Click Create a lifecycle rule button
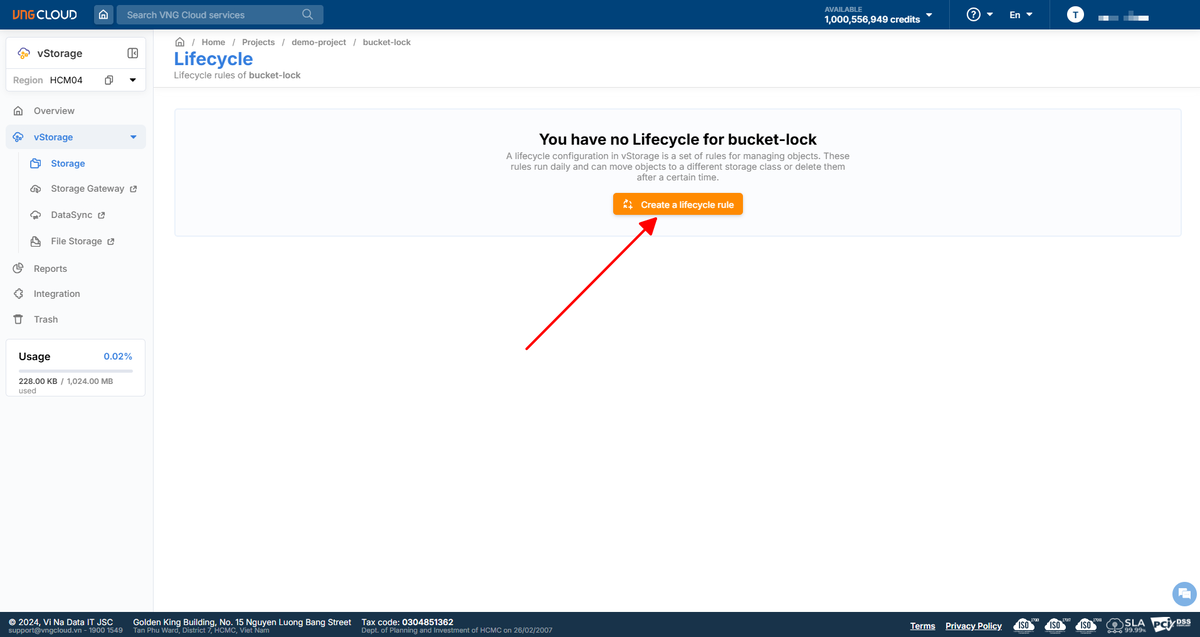 point(678,204)
